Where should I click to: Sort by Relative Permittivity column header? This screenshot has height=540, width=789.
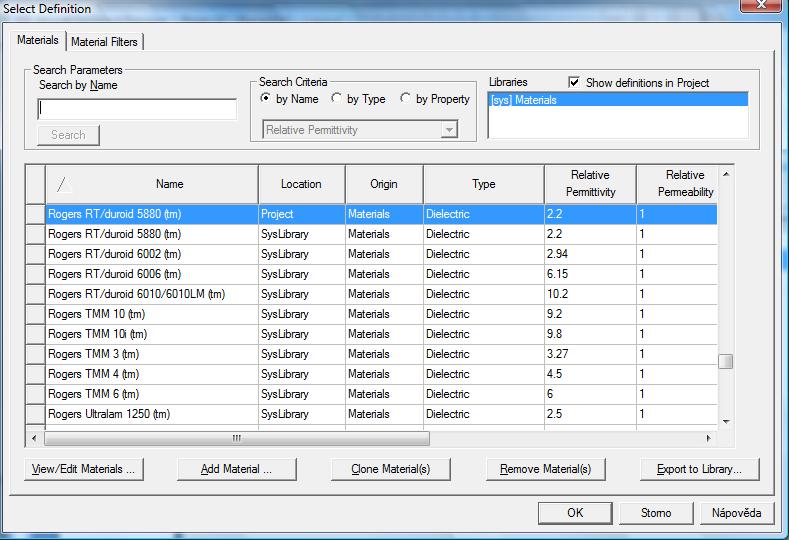590,184
